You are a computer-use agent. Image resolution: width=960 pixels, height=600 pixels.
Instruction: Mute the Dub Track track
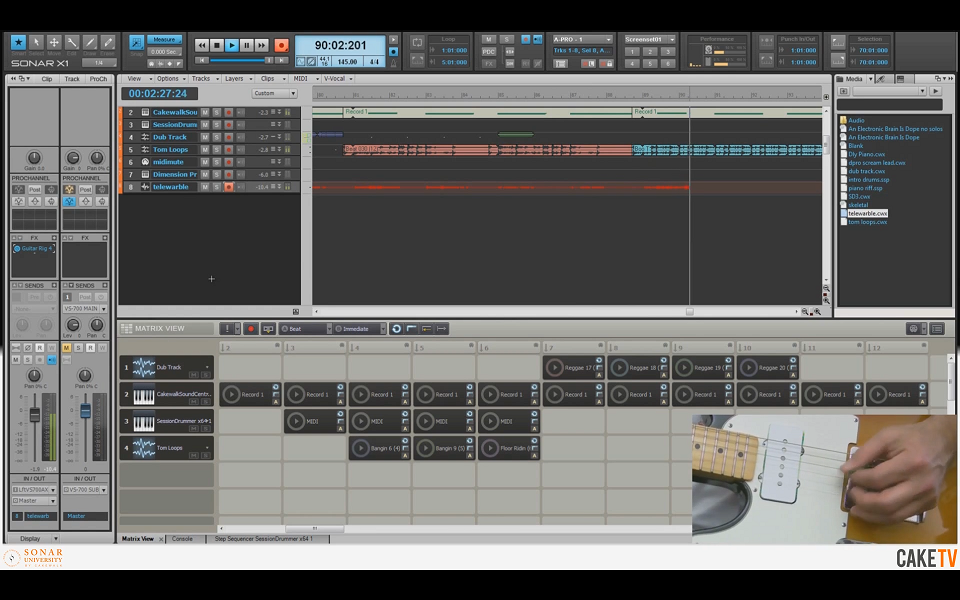click(205, 137)
